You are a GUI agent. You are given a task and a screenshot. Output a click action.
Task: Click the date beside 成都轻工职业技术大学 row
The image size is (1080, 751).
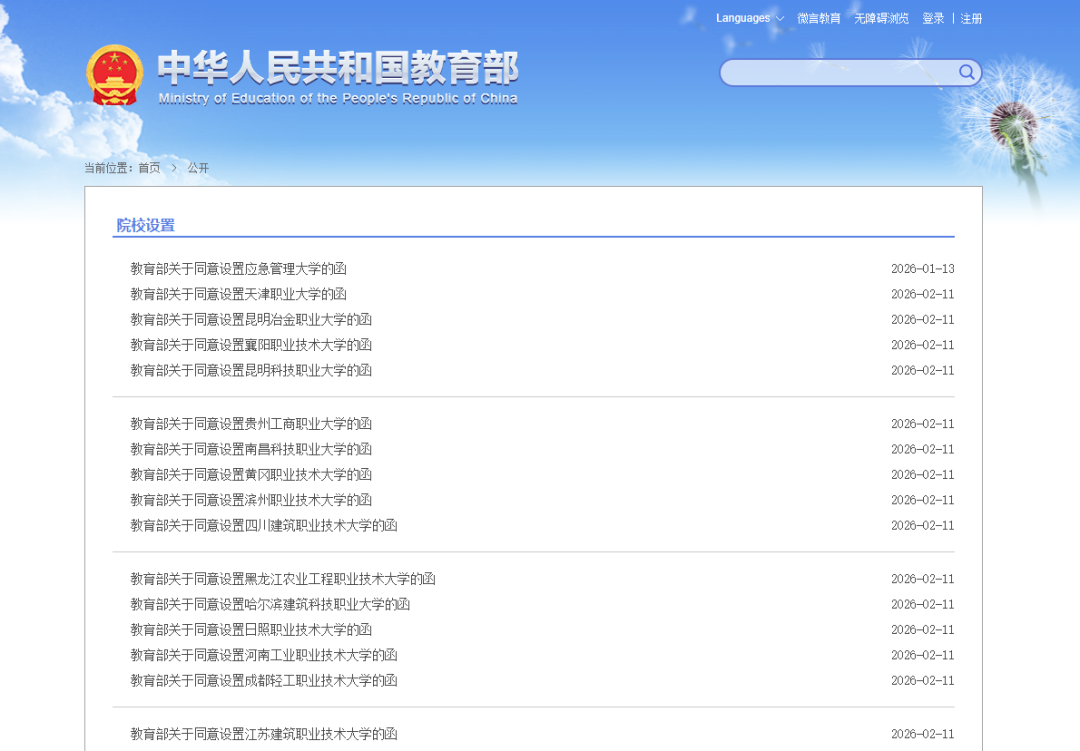pos(922,681)
